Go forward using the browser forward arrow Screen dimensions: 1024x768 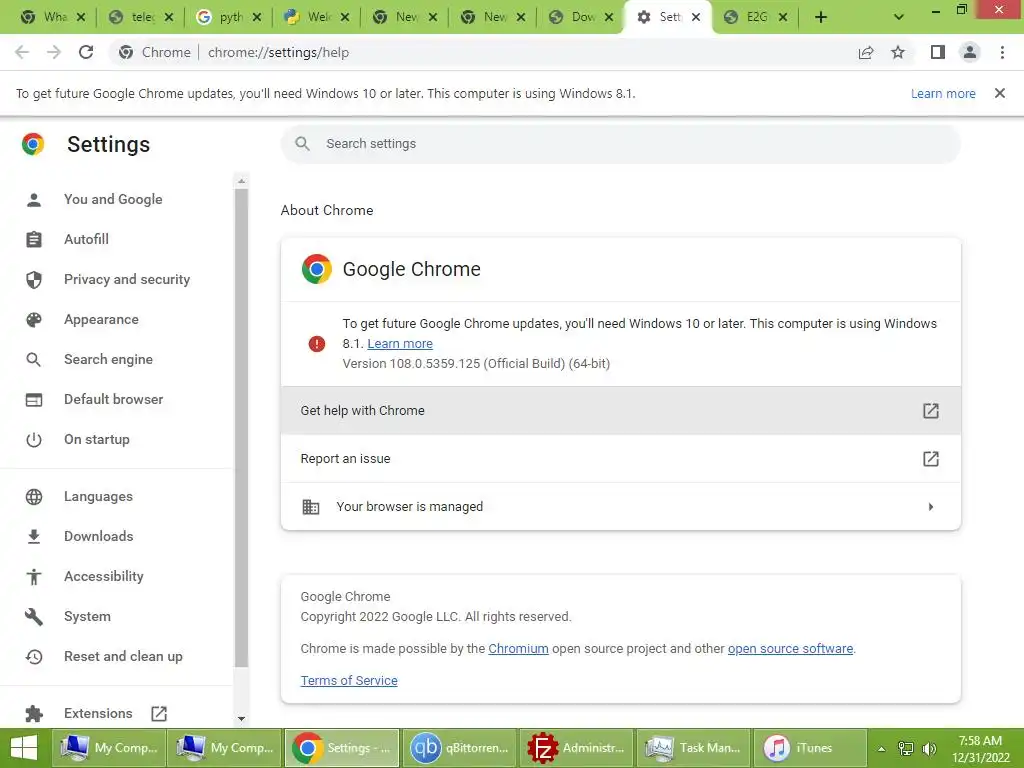click(54, 52)
